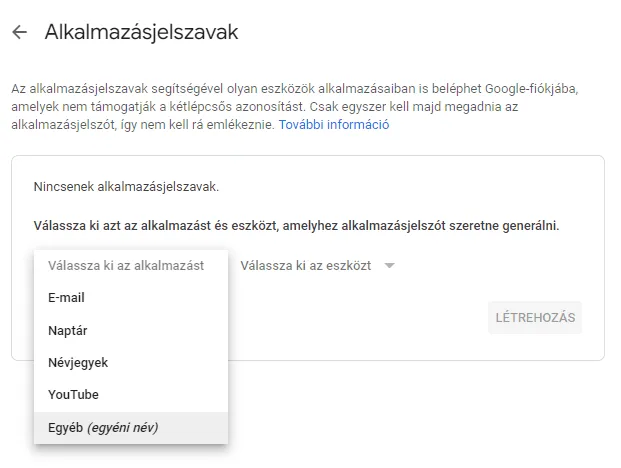Pick Névjegyek from the application list

pos(78,362)
